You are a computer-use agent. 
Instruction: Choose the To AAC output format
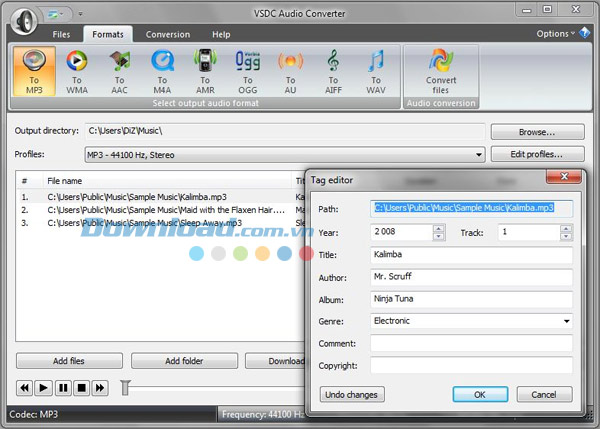tap(119, 71)
